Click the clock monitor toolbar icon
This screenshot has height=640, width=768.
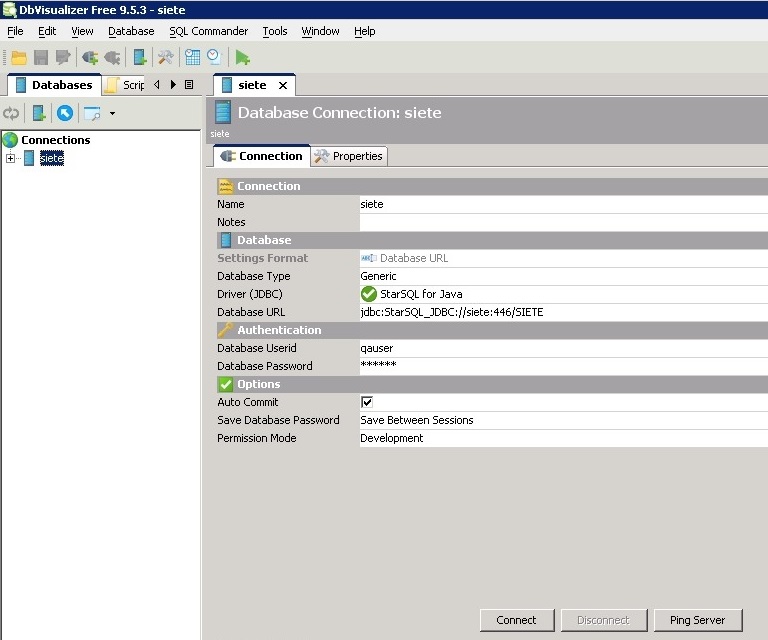tap(213, 58)
